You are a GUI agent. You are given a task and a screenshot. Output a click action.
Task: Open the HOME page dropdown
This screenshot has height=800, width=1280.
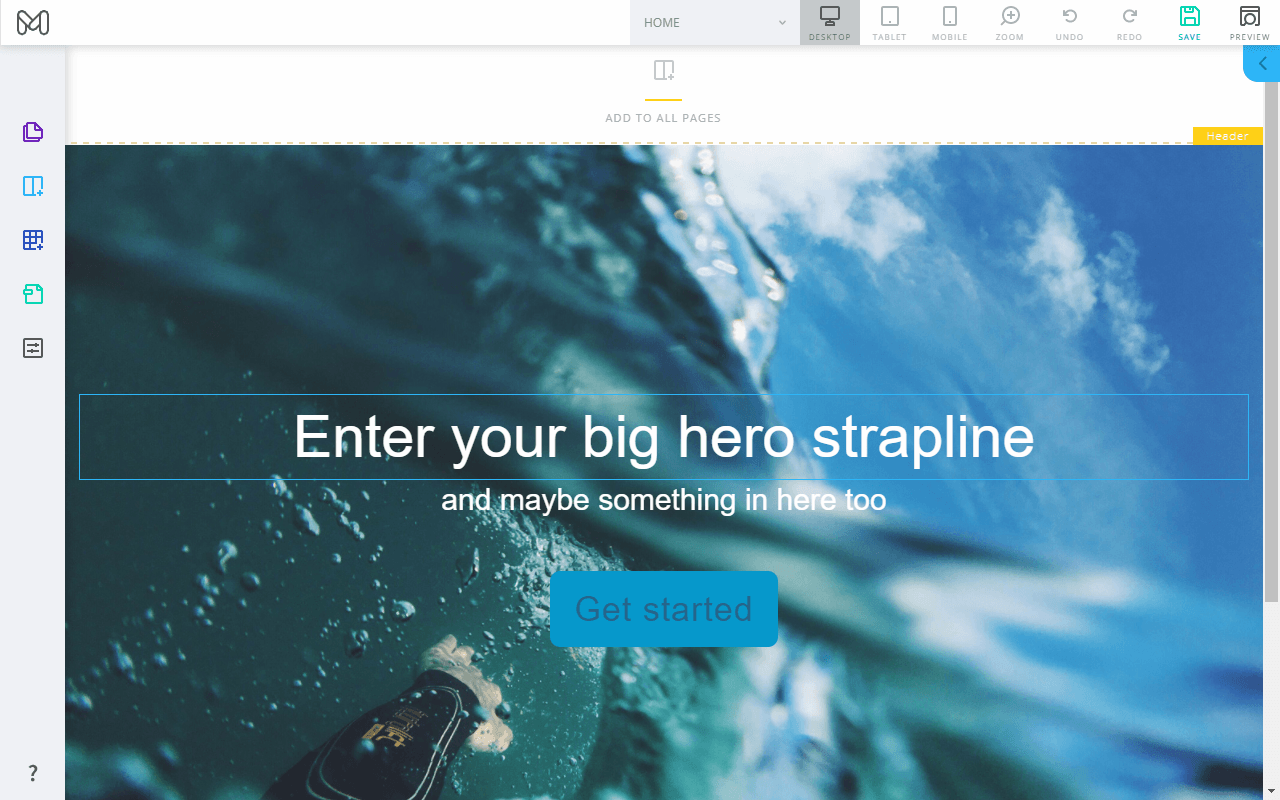[715, 23]
